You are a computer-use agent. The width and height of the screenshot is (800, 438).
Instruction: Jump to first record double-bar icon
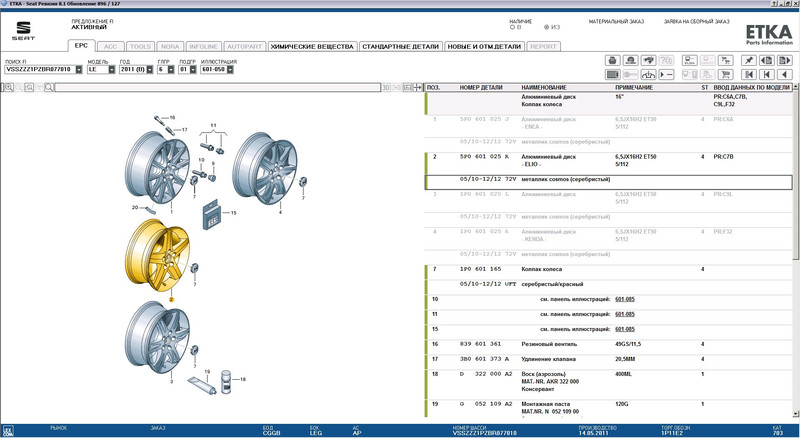click(748, 75)
